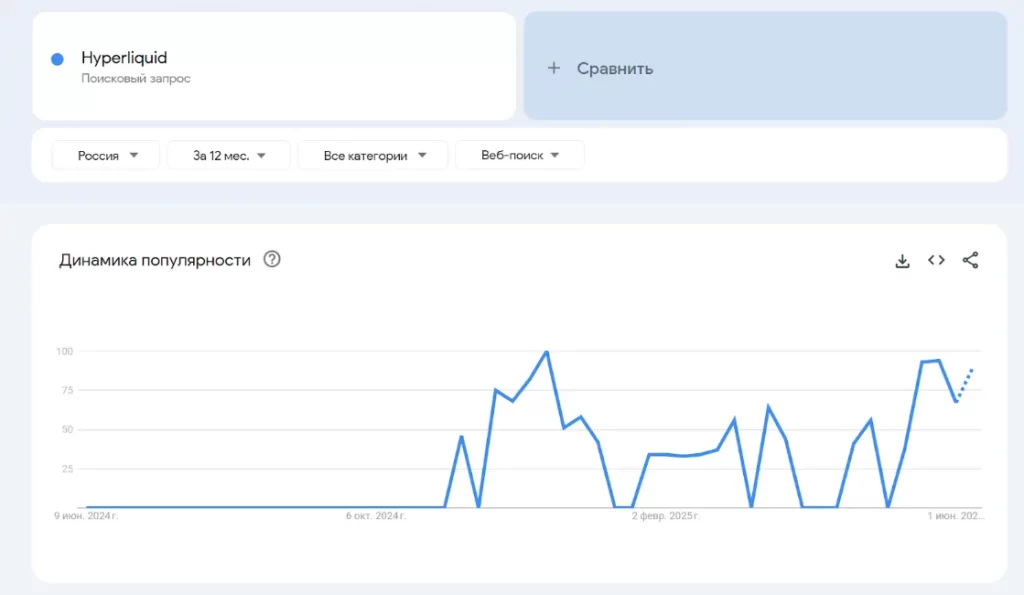Screen dimensions: 1024x595
Task: Click the 50 y-axis label
Action: (67, 430)
